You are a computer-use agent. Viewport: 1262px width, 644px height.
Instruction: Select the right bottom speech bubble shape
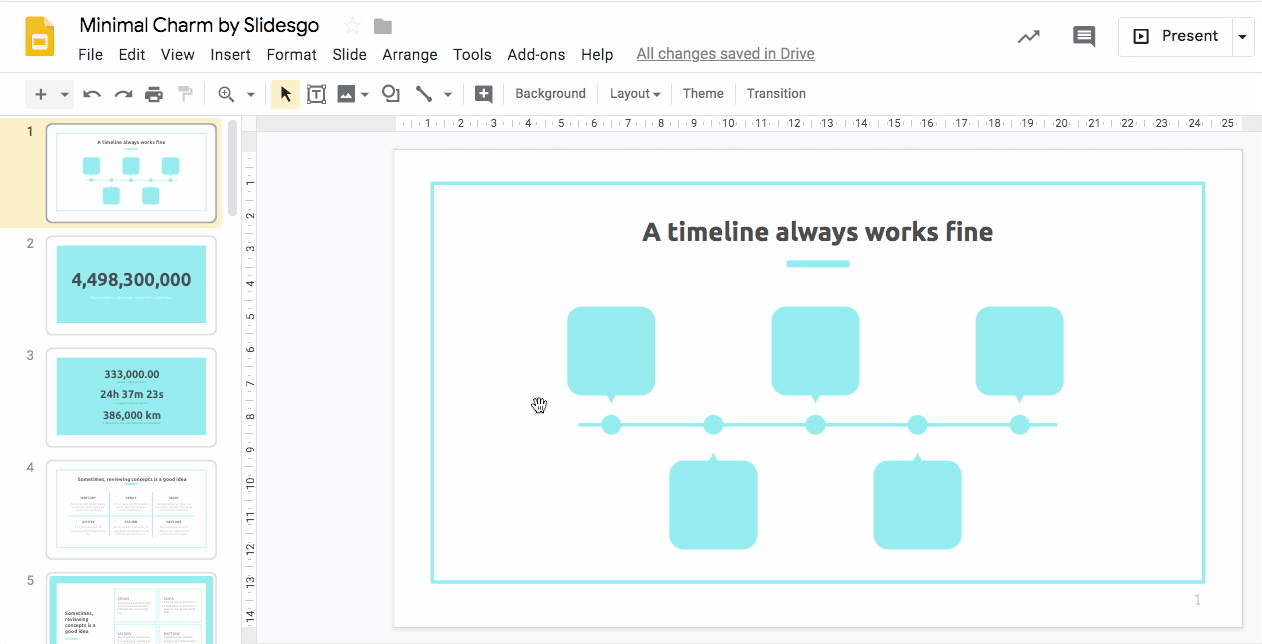917,504
